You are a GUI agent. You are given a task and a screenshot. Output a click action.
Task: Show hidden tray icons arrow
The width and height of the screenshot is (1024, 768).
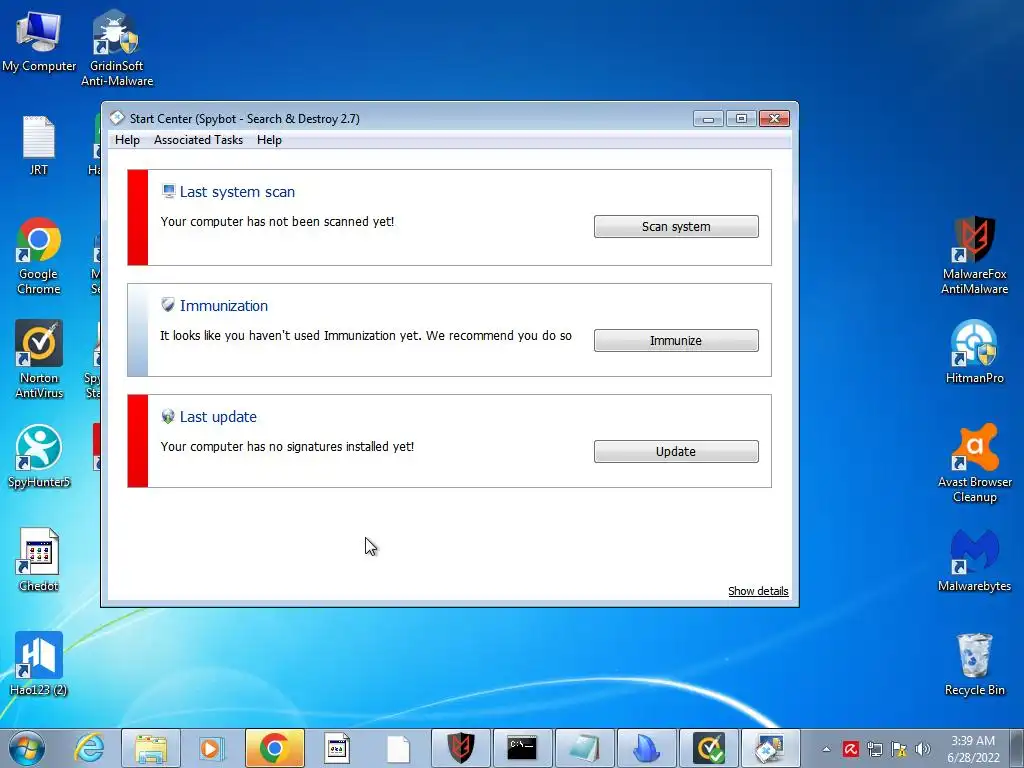tap(826, 749)
